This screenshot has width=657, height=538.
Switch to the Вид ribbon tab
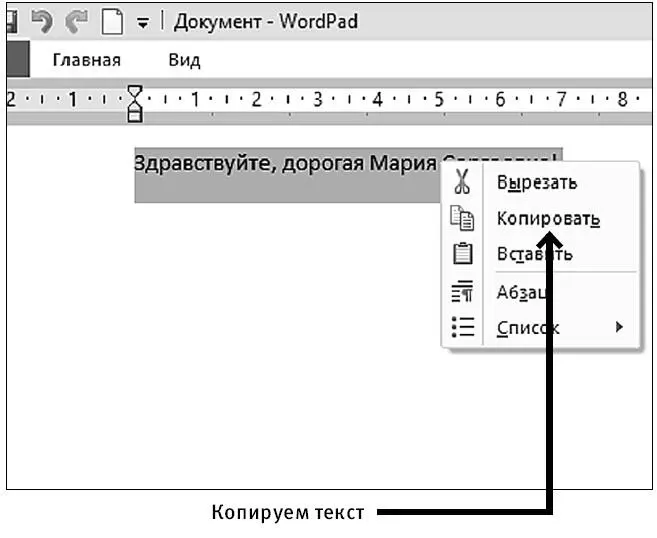(184, 60)
